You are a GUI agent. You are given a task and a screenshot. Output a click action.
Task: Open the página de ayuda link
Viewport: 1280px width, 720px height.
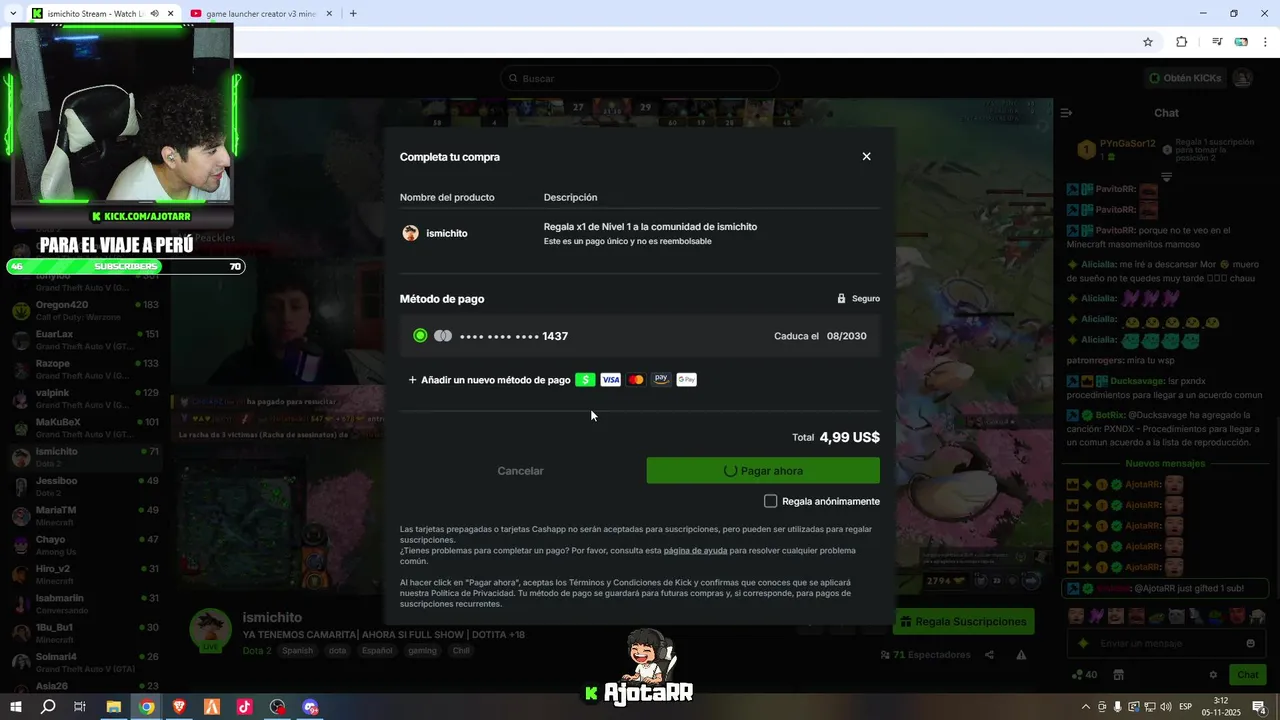click(x=695, y=550)
